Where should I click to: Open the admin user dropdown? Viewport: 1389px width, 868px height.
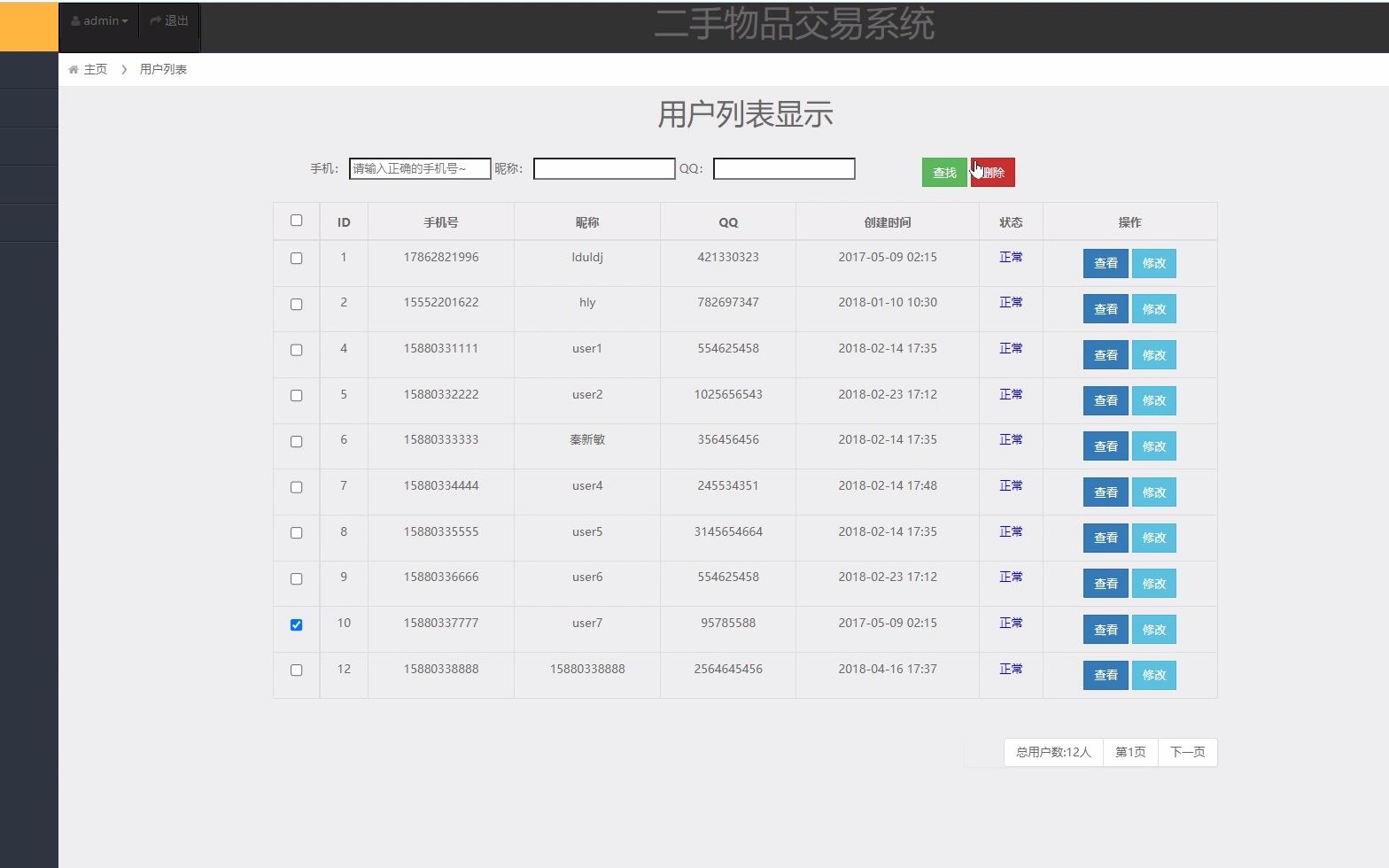click(99, 20)
